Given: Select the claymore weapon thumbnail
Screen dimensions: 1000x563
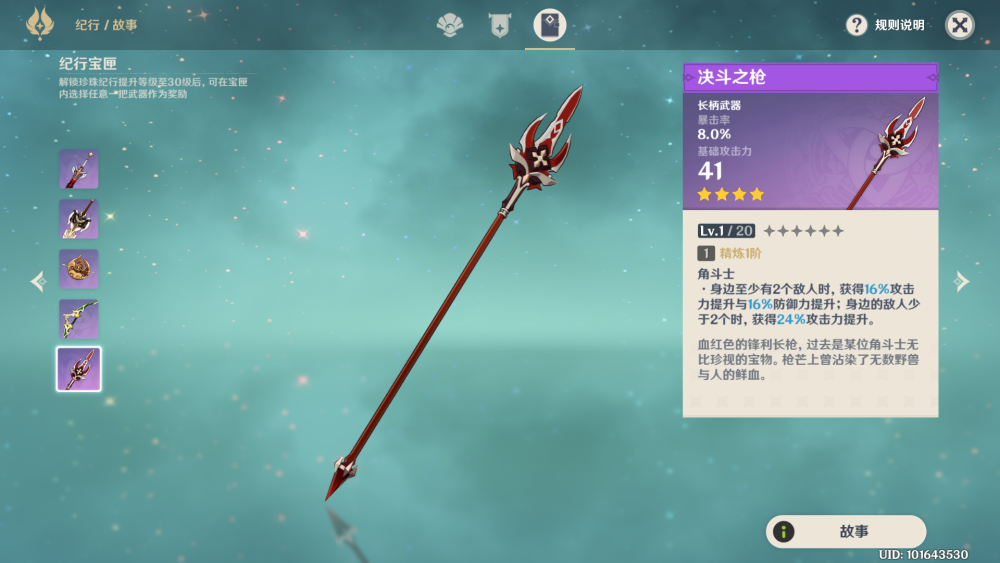Looking at the screenshot, I should (x=78, y=219).
